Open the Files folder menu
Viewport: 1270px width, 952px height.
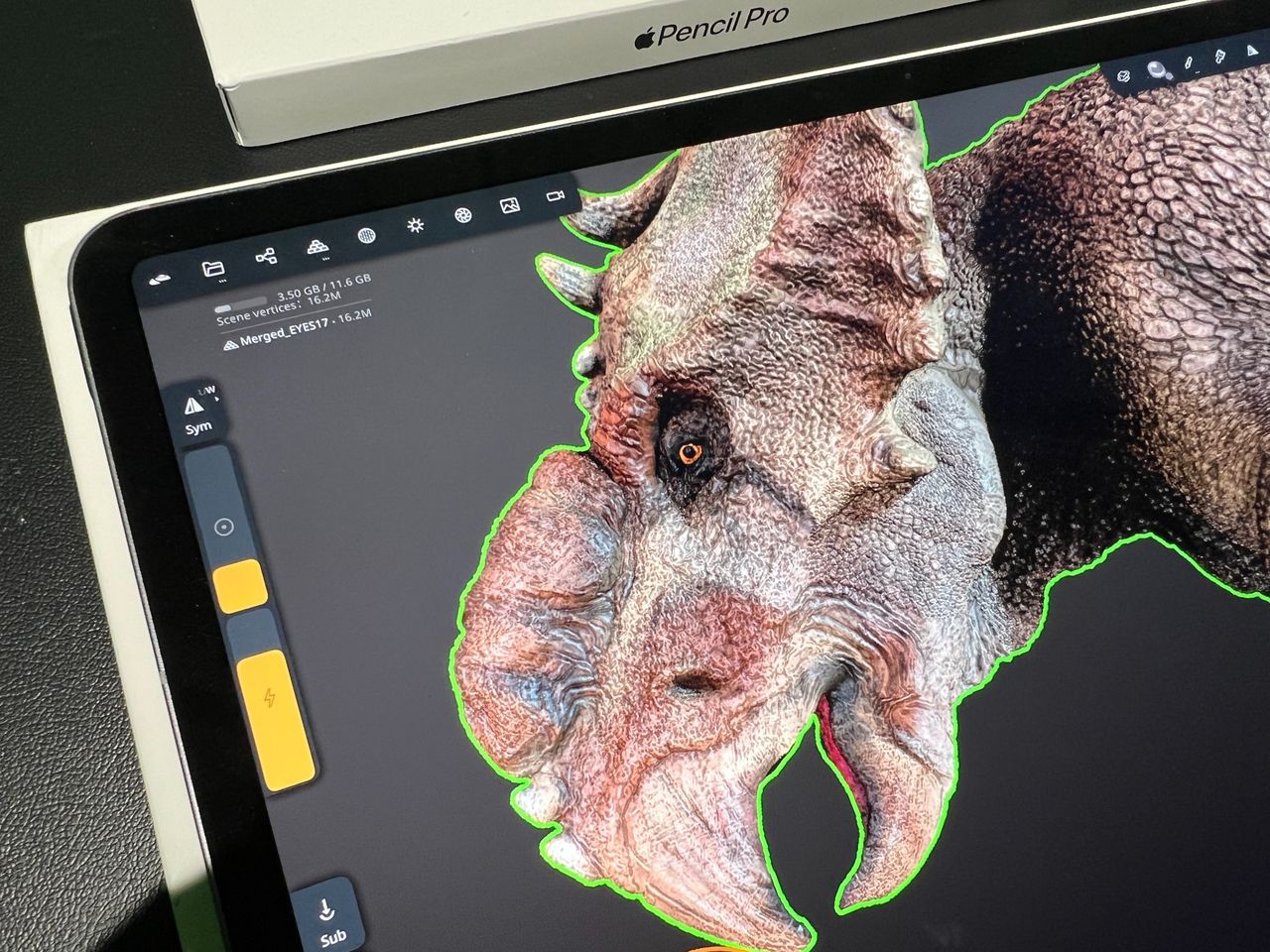213,268
